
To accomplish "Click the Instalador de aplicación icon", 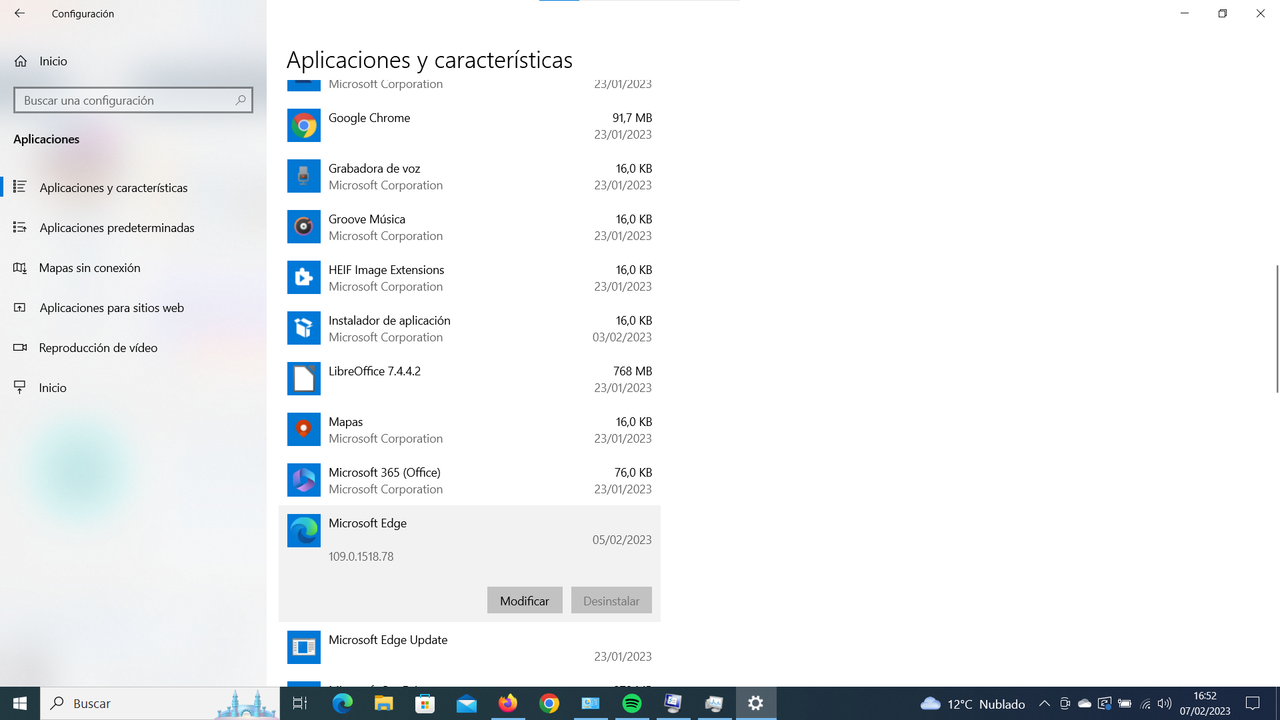I will coord(304,328).
